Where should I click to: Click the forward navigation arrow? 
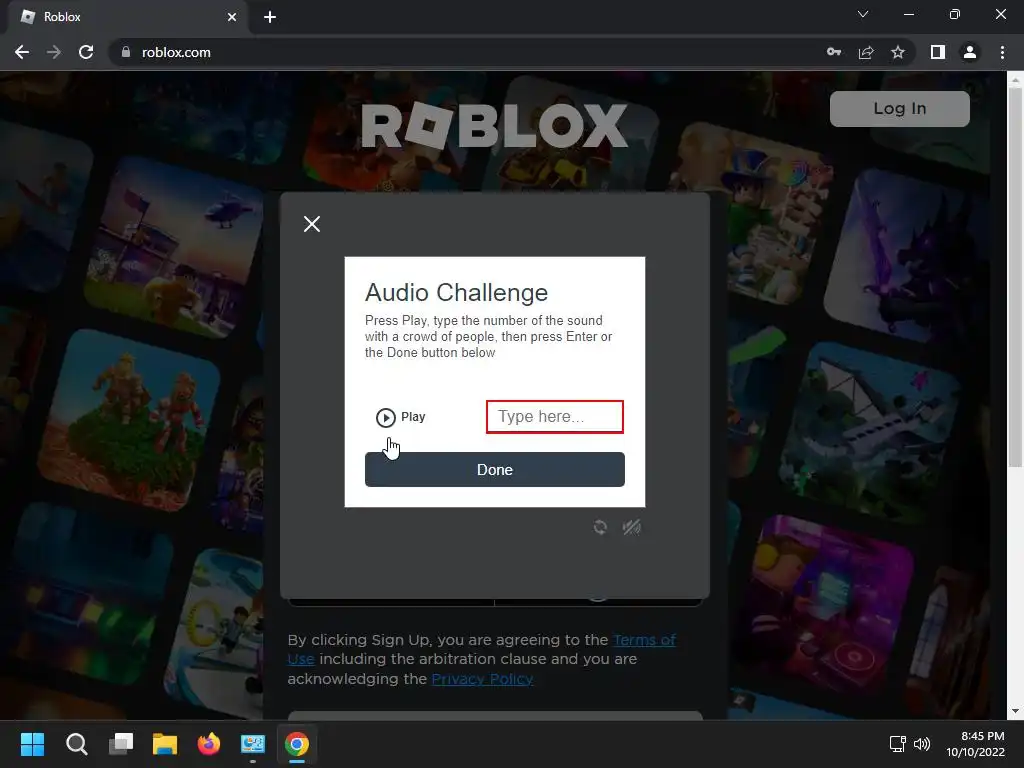[54, 52]
